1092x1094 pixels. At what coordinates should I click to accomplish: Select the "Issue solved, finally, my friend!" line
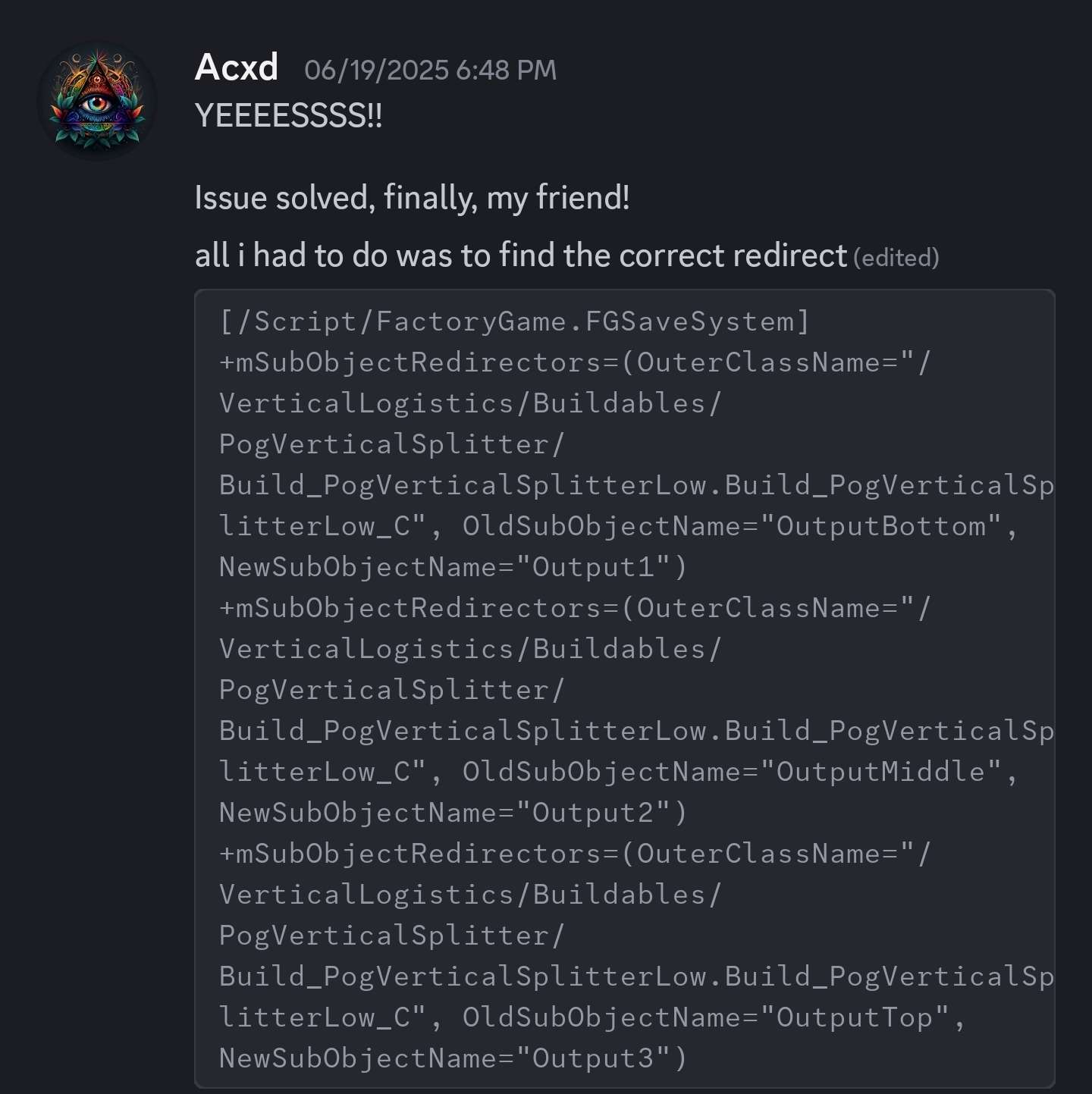[x=412, y=198]
